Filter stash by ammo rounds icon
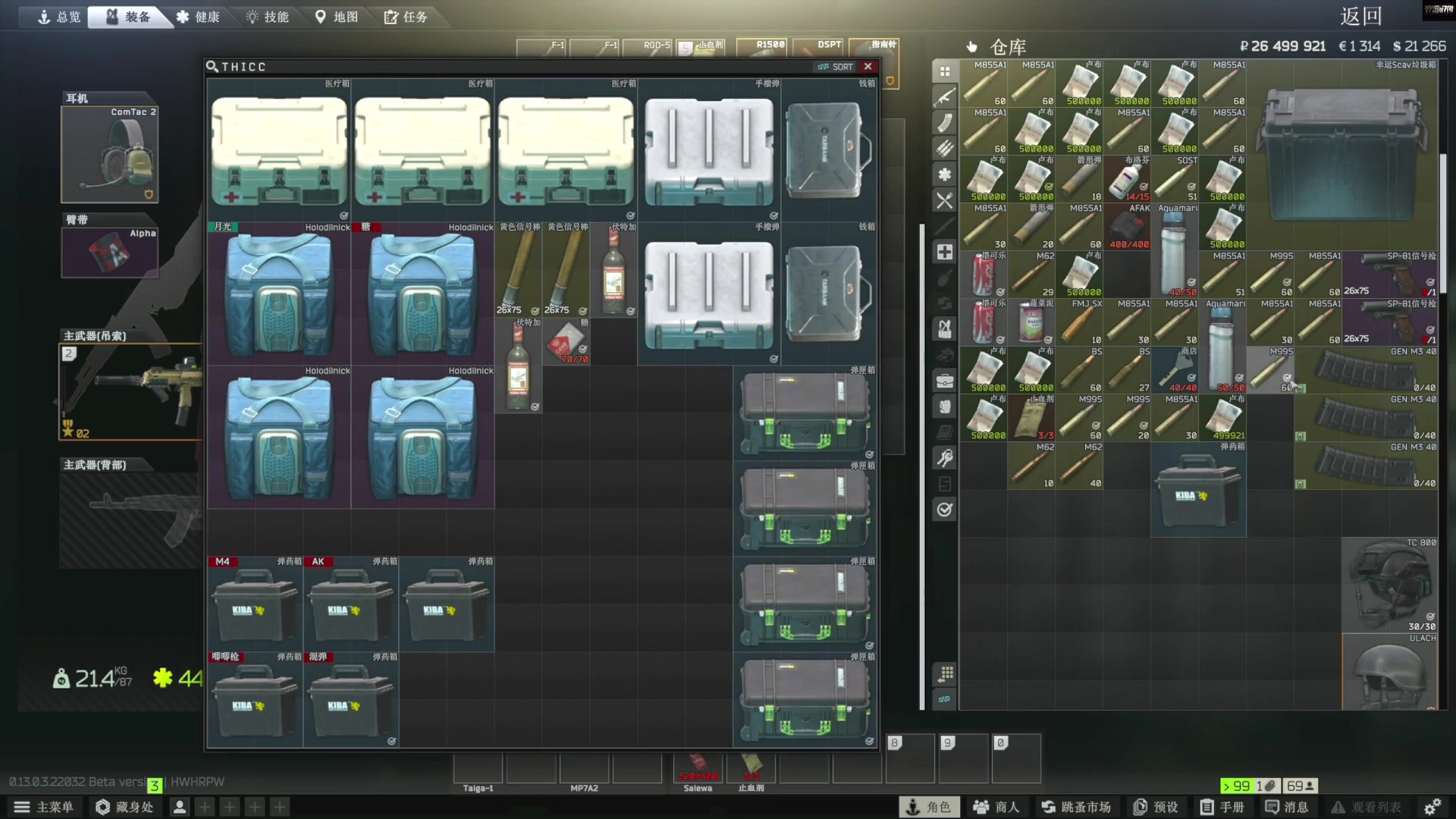Screen dimensions: 1456x819 pos(945,149)
